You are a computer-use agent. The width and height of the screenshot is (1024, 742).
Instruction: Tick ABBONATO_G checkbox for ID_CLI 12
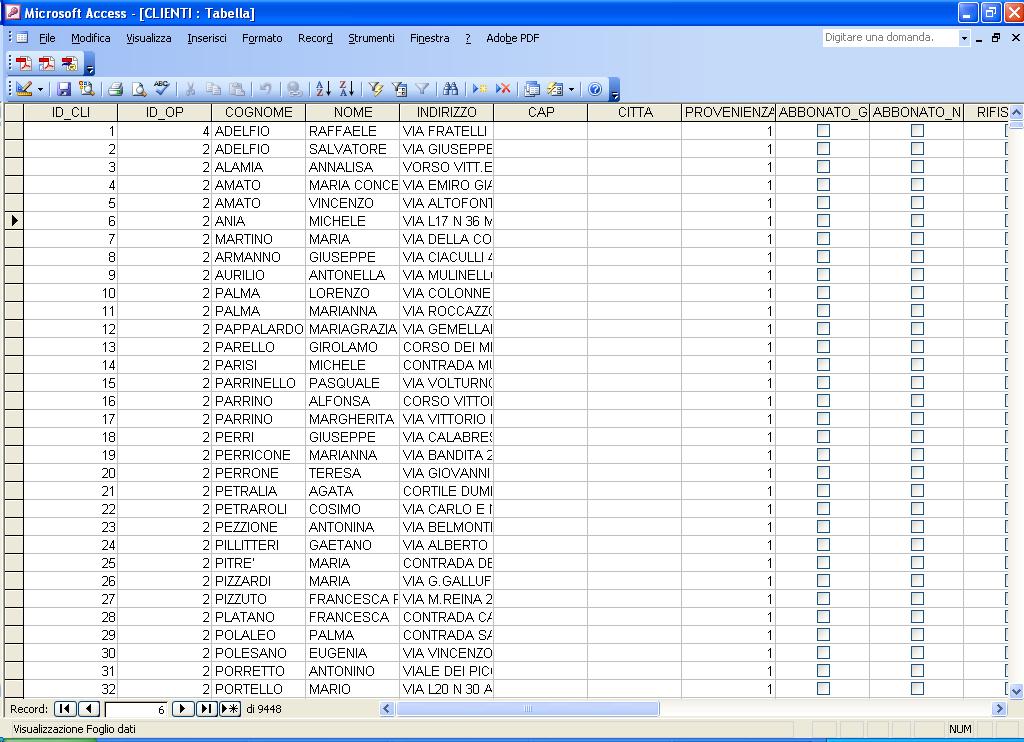(x=824, y=329)
